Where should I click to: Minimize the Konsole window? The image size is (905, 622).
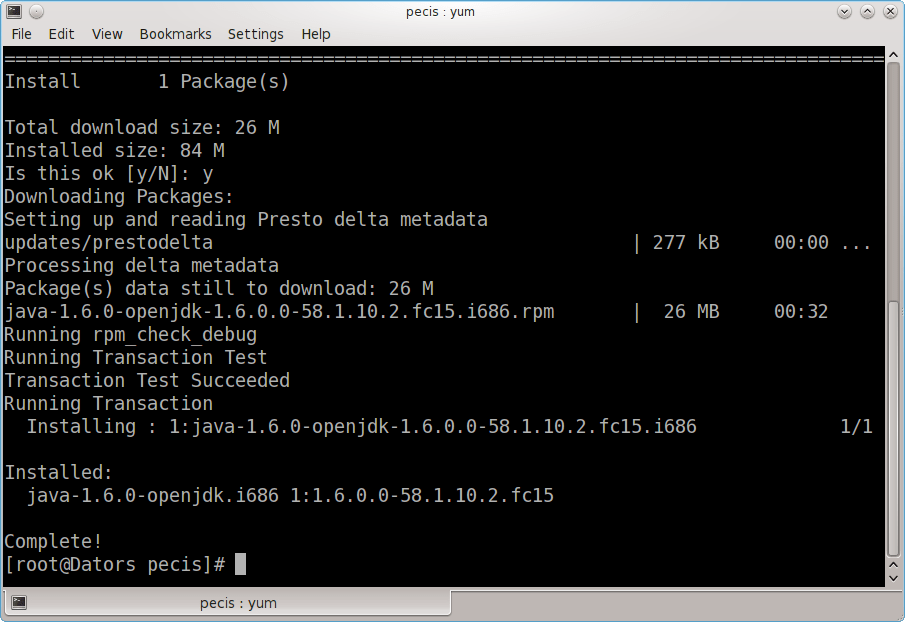844,11
